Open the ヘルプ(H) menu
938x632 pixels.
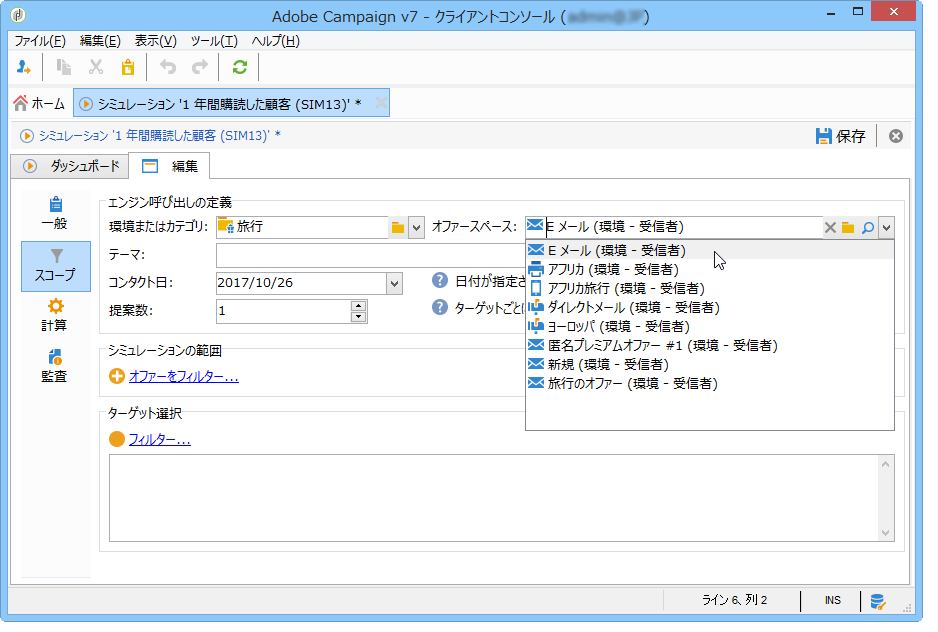[x=276, y=41]
